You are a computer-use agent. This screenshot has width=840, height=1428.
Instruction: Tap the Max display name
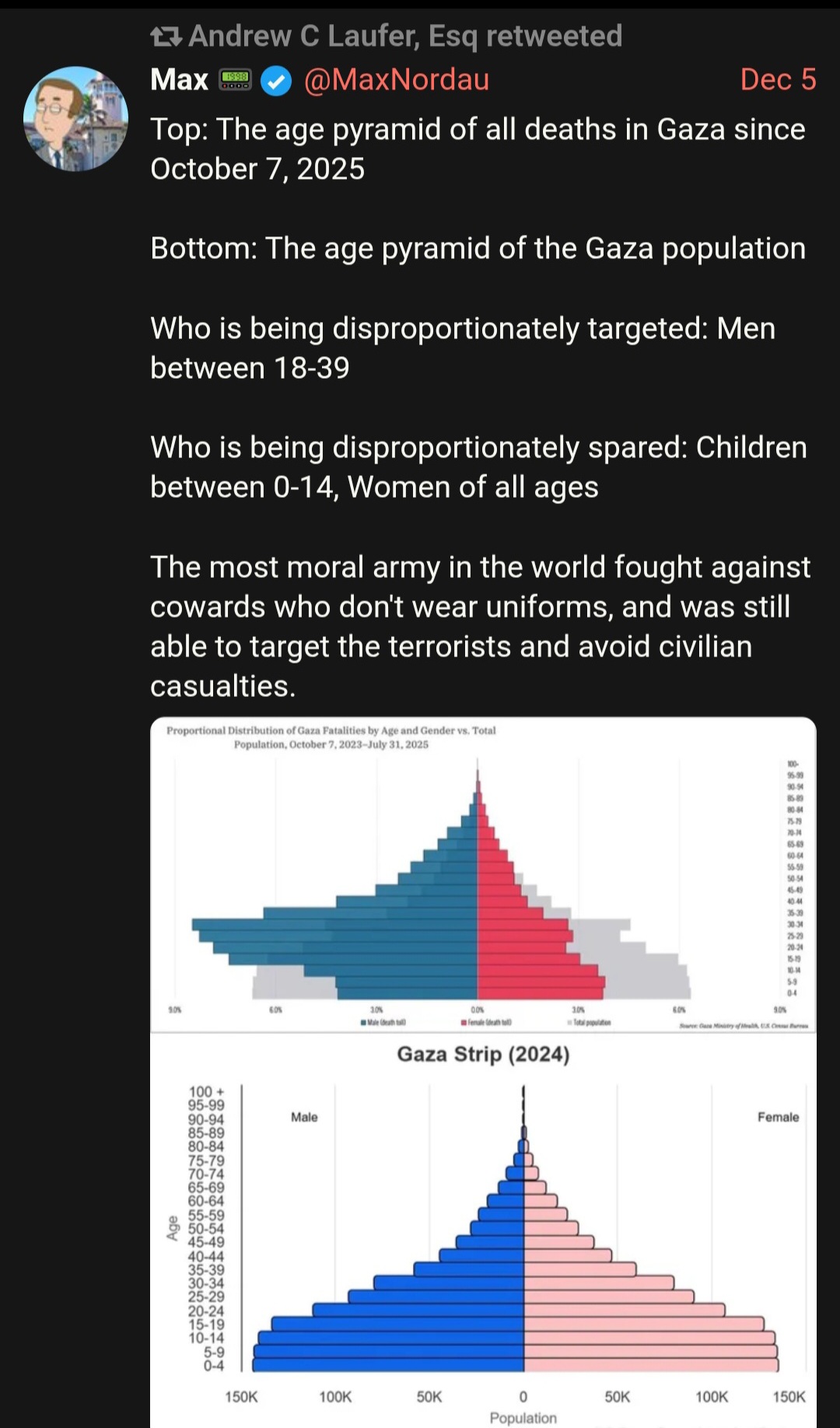(180, 79)
